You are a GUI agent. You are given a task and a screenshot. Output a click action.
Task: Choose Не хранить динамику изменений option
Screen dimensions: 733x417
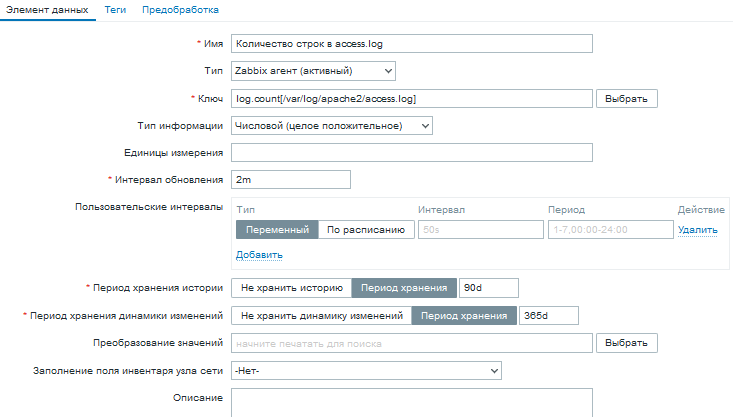point(321,316)
